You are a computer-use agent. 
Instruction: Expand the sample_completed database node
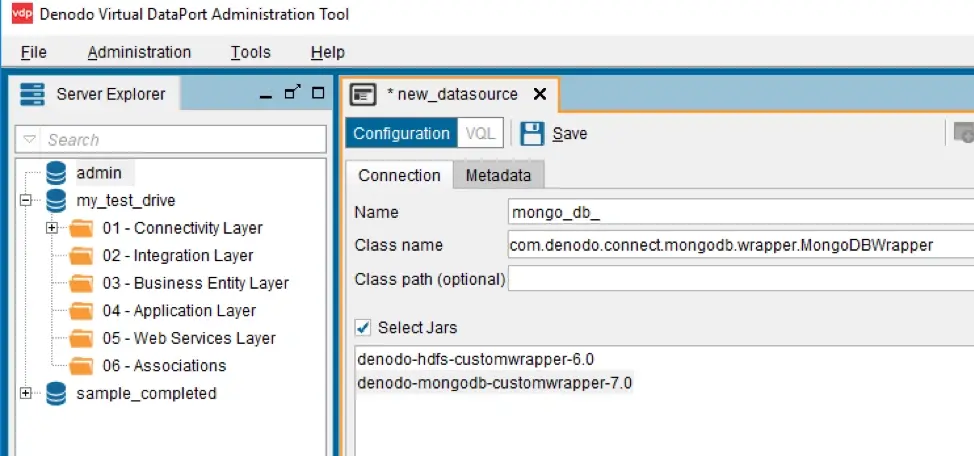click(25, 393)
